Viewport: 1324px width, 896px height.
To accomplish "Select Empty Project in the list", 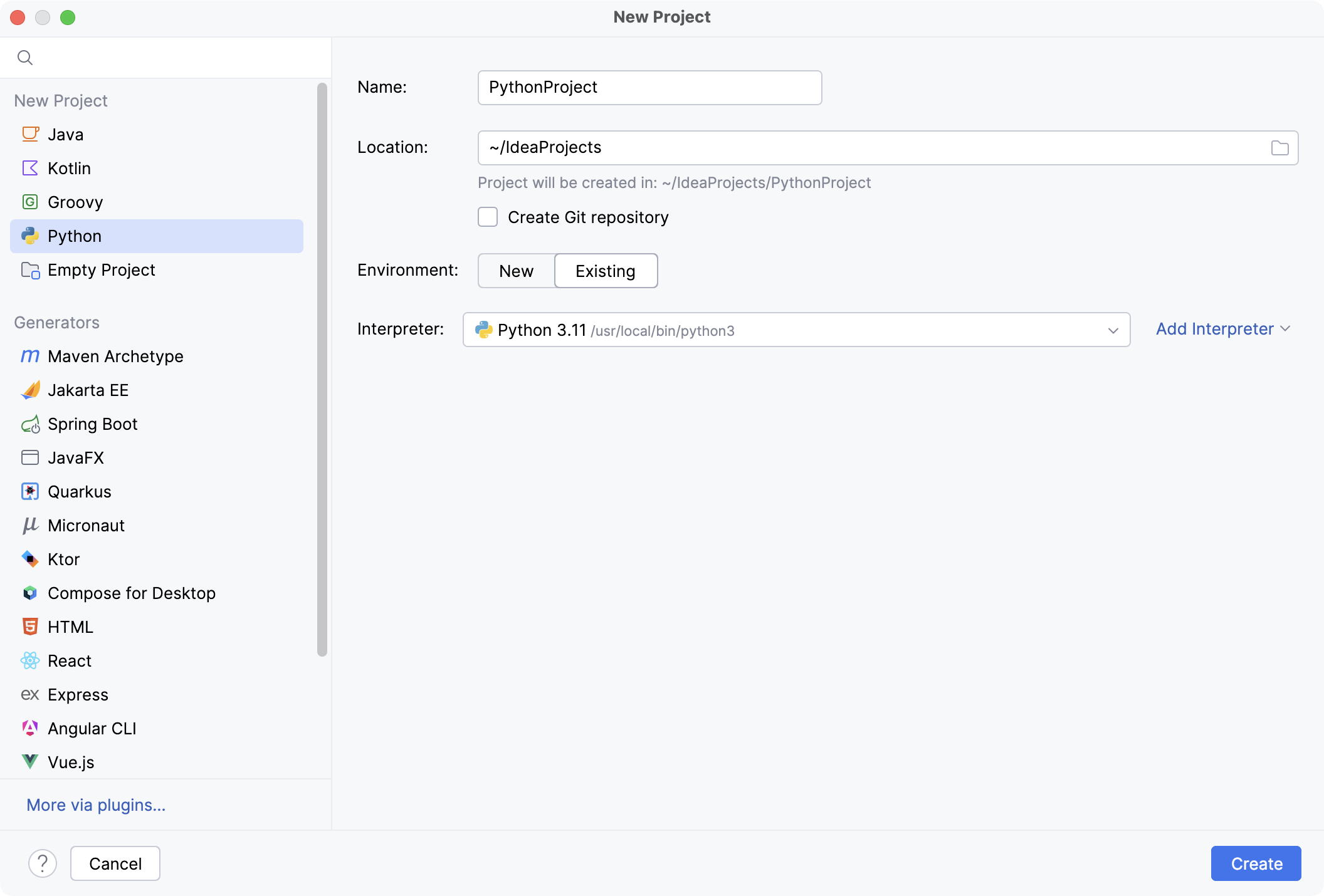I will tap(101, 270).
